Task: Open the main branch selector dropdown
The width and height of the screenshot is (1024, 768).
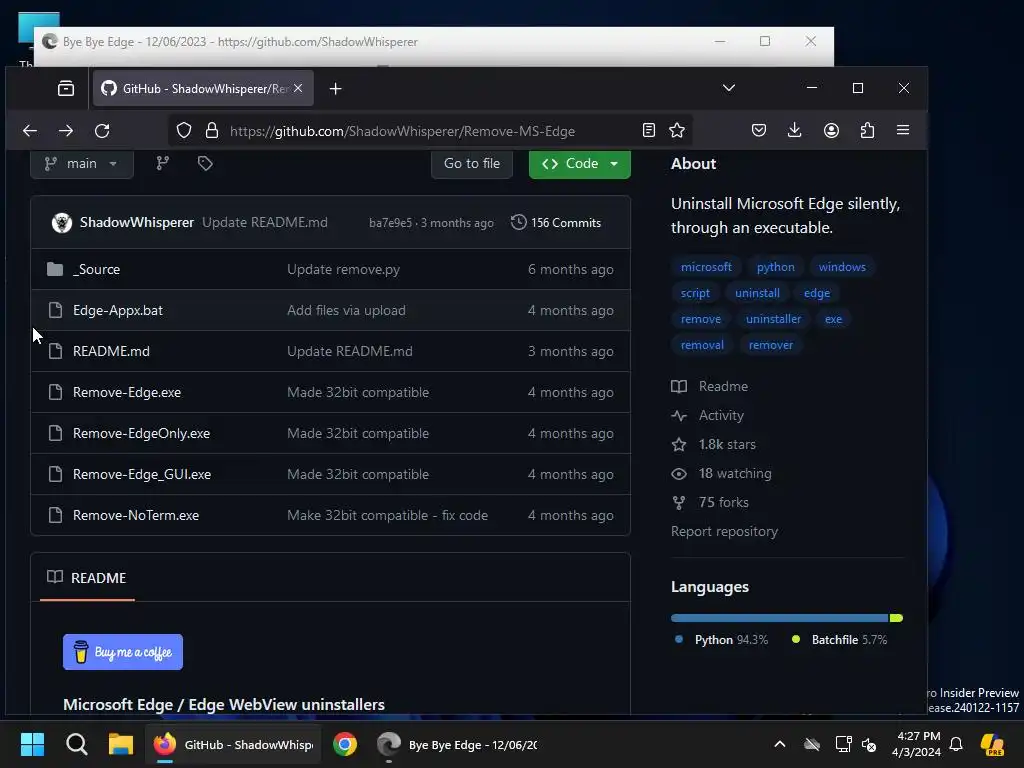Action: (82, 163)
